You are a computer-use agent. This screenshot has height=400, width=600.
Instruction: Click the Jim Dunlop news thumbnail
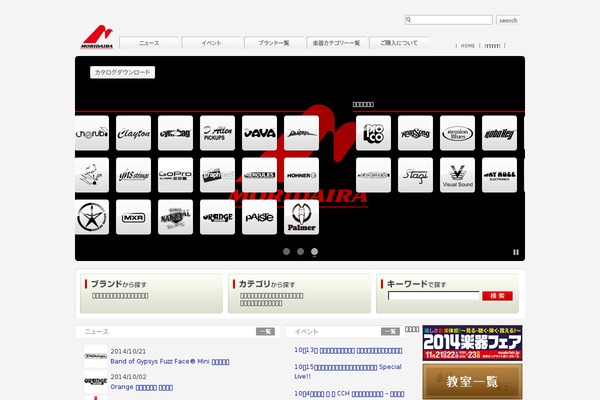[96, 356]
